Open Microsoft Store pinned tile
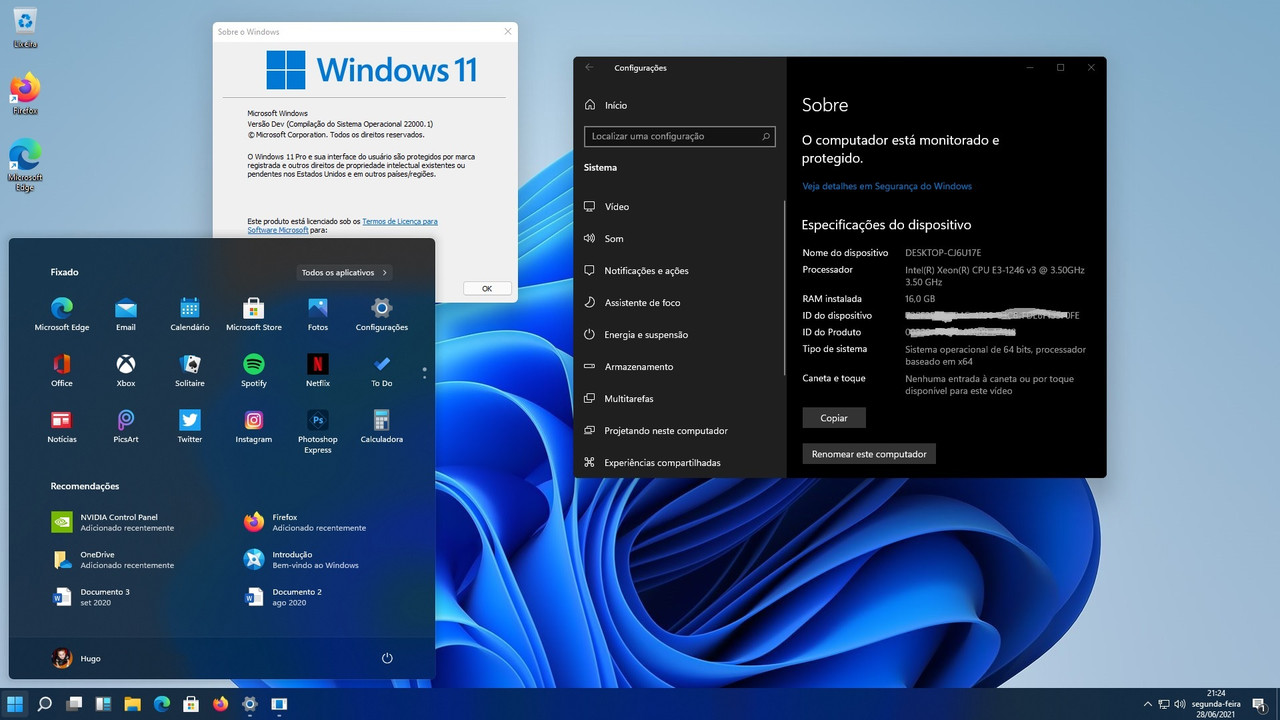1280x720 pixels. click(x=254, y=314)
